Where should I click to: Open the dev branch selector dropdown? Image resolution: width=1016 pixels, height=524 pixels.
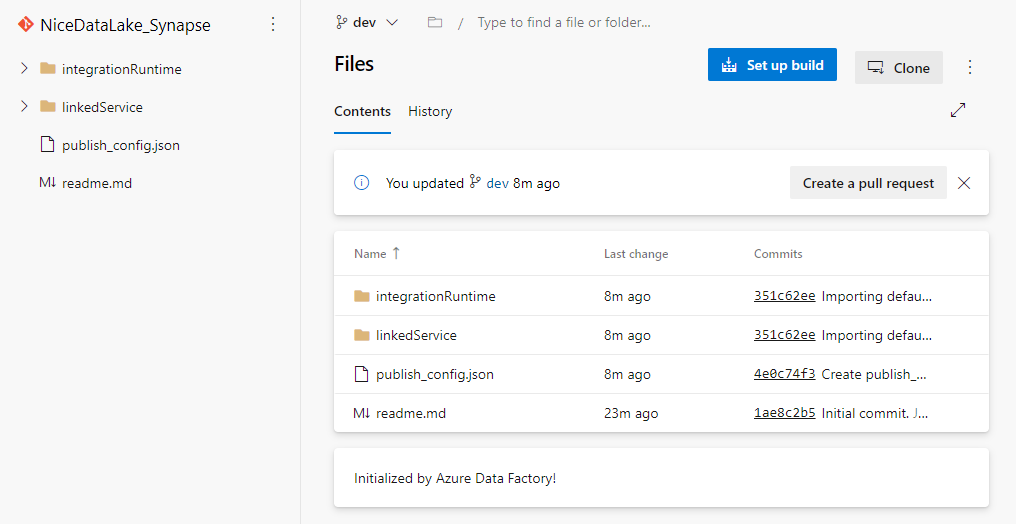tap(367, 23)
